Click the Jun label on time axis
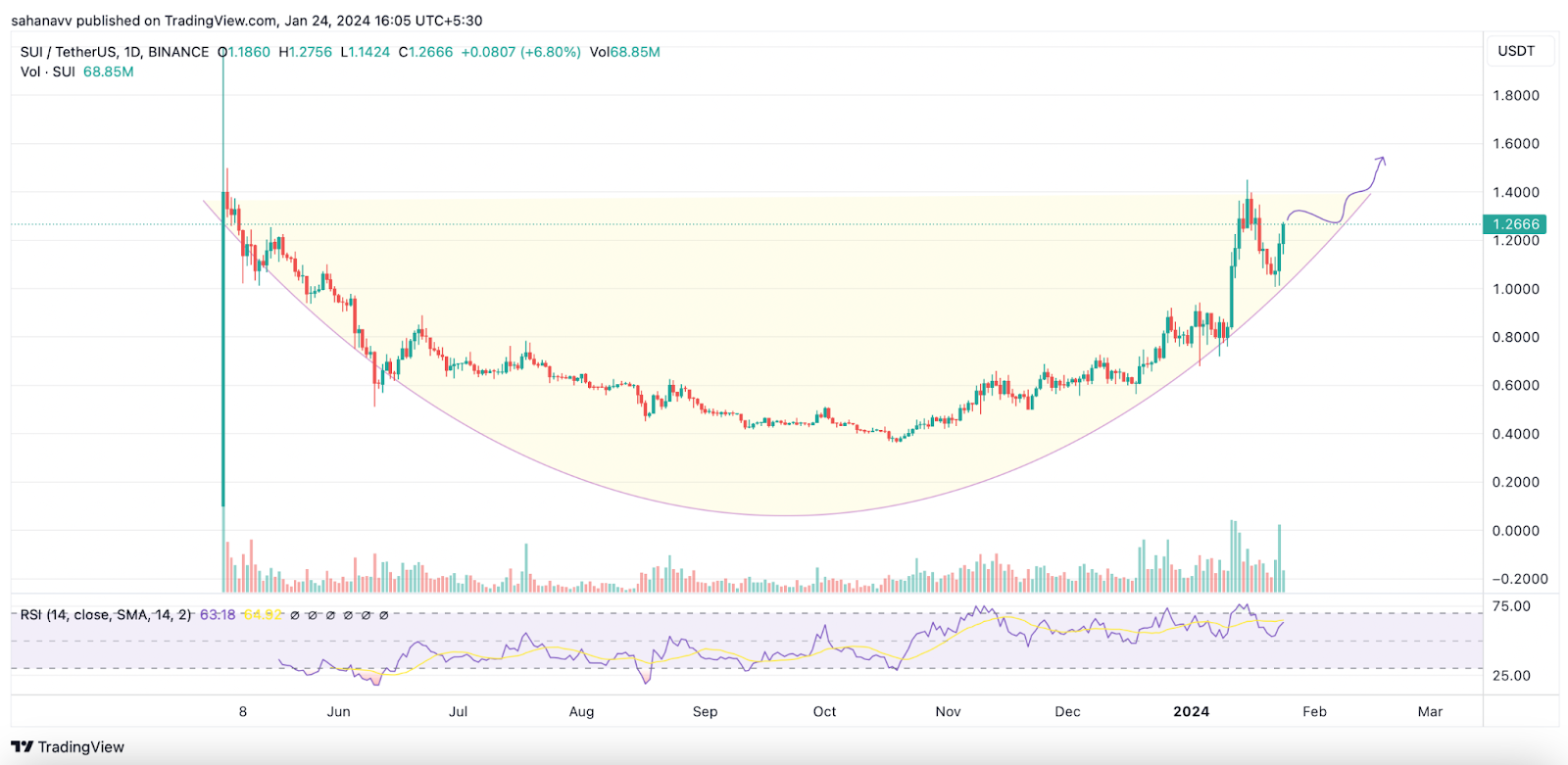Image resolution: width=1568 pixels, height=765 pixels. point(338,712)
